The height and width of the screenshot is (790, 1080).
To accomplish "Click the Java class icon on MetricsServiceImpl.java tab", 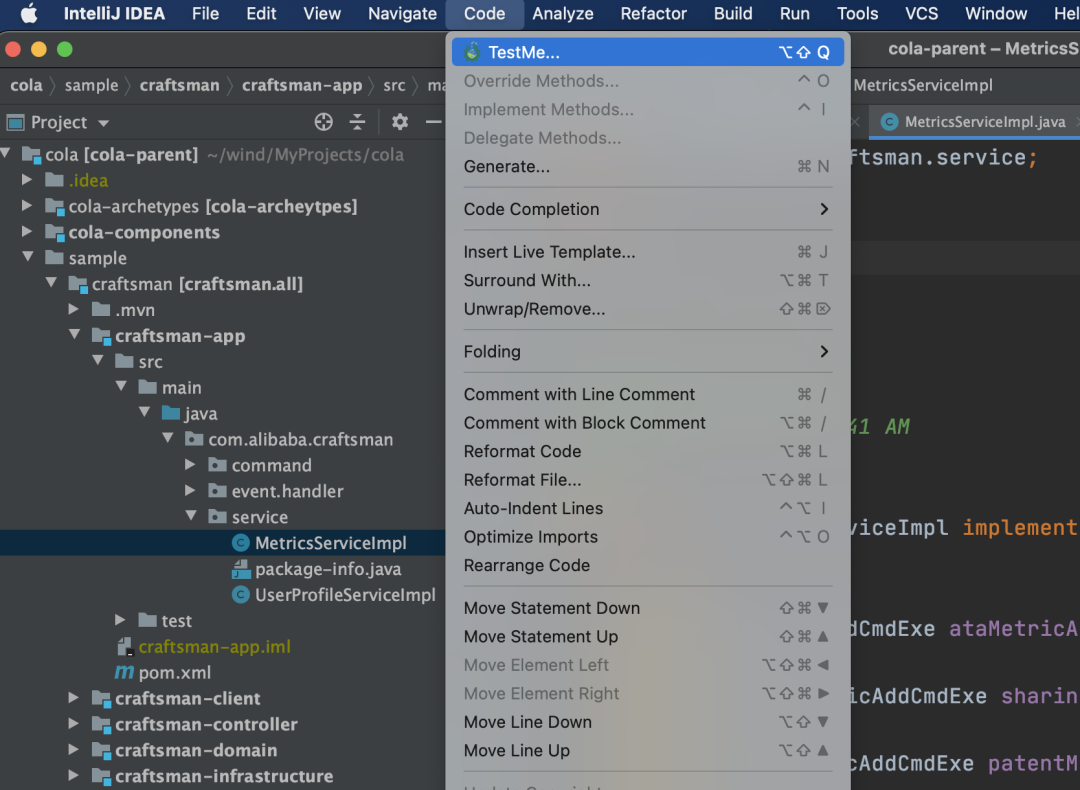I will pyautogui.click(x=888, y=122).
